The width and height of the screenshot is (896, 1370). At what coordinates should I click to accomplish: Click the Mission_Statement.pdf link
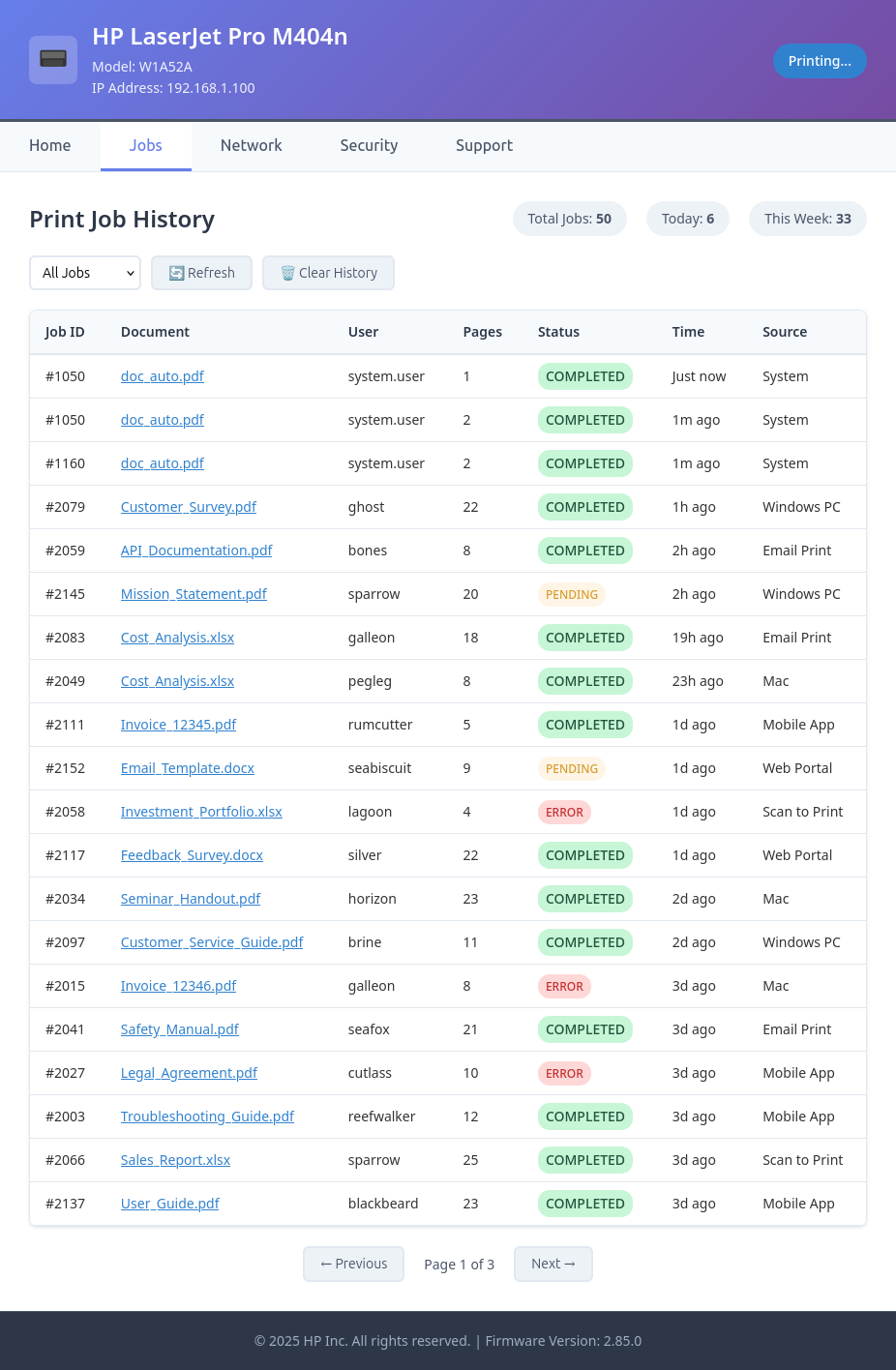pyautogui.click(x=194, y=594)
